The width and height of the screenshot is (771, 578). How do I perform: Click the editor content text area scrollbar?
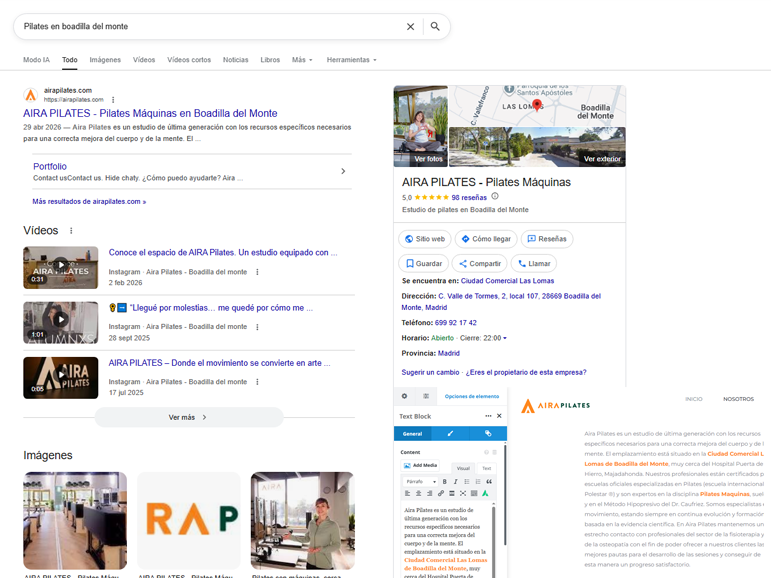(x=493, y=541)
